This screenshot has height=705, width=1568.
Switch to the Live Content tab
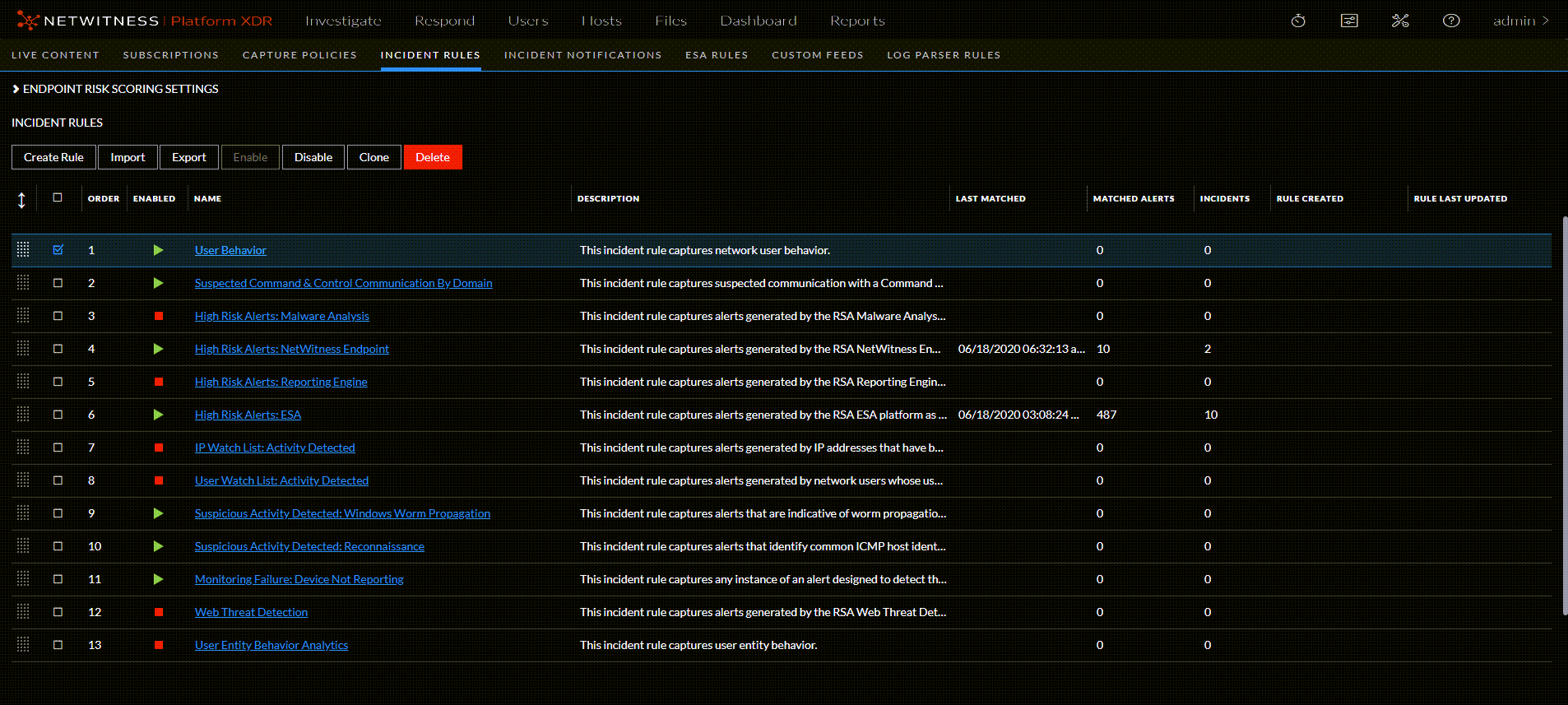tap(55, 55)
